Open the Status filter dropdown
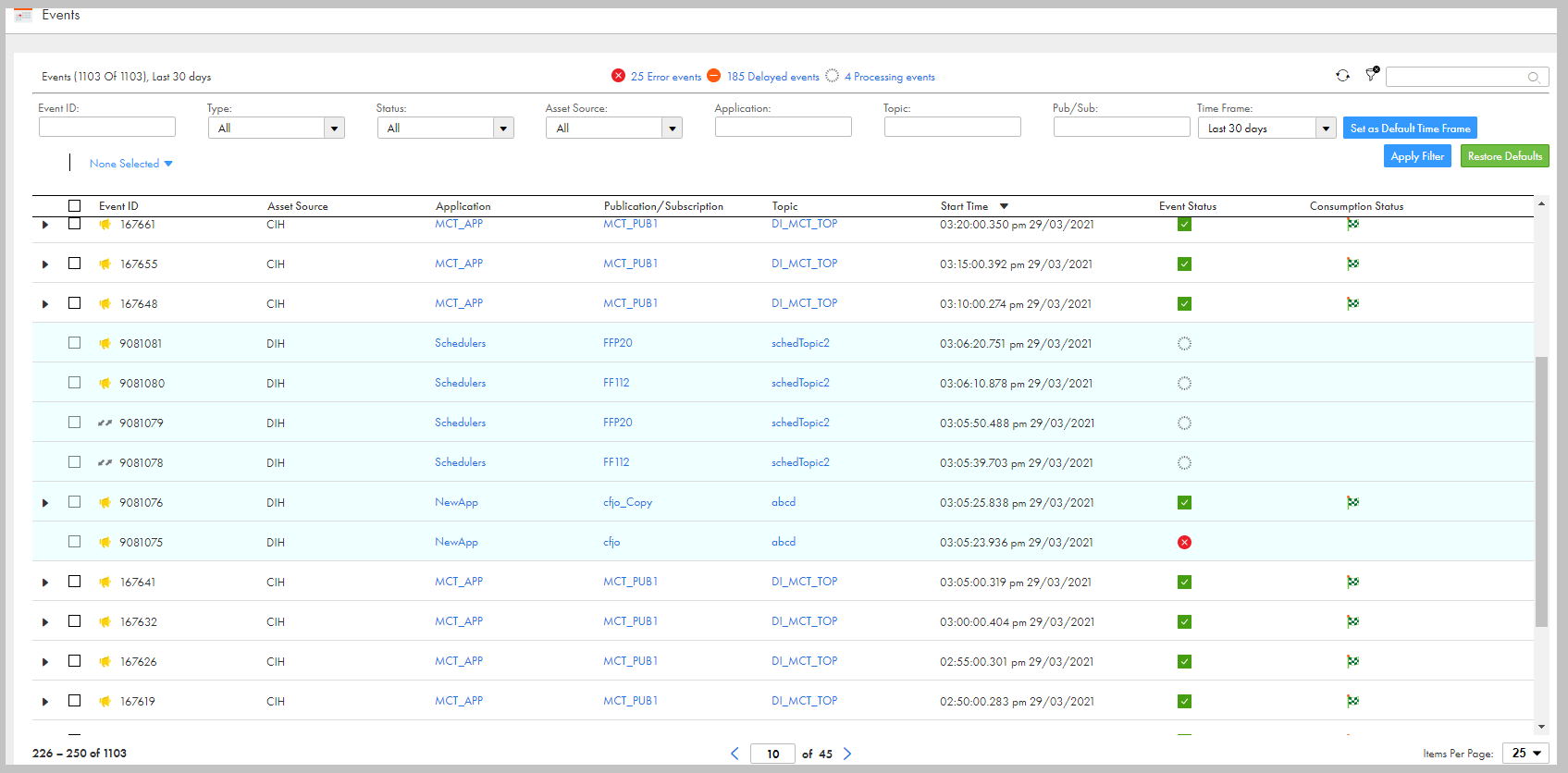This screenshot has width=1568, height=773. pyautogui.click(x=446, y=128)
